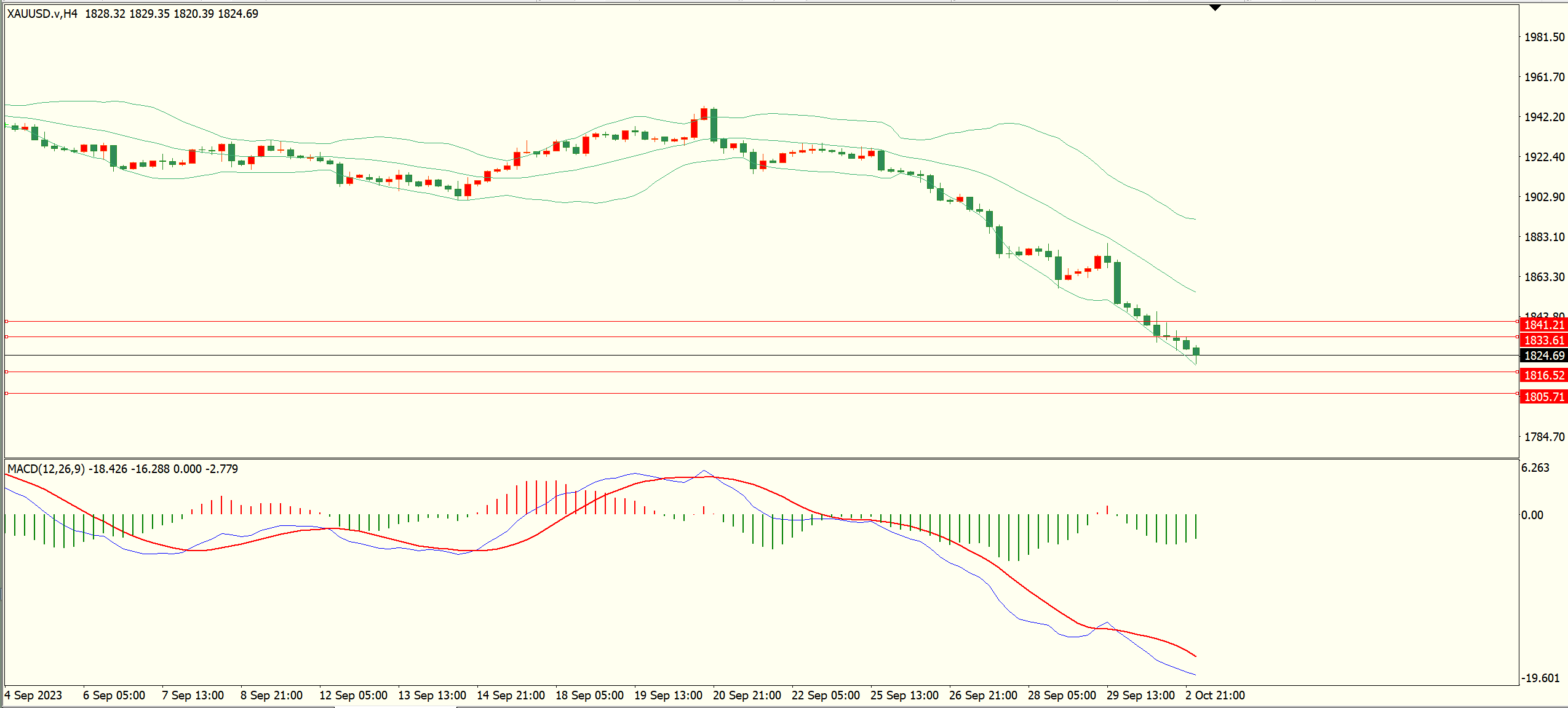Click the chart shift triangle marker at top
The height and width of the screenshot is (708, 1568).
point(1215,8)
